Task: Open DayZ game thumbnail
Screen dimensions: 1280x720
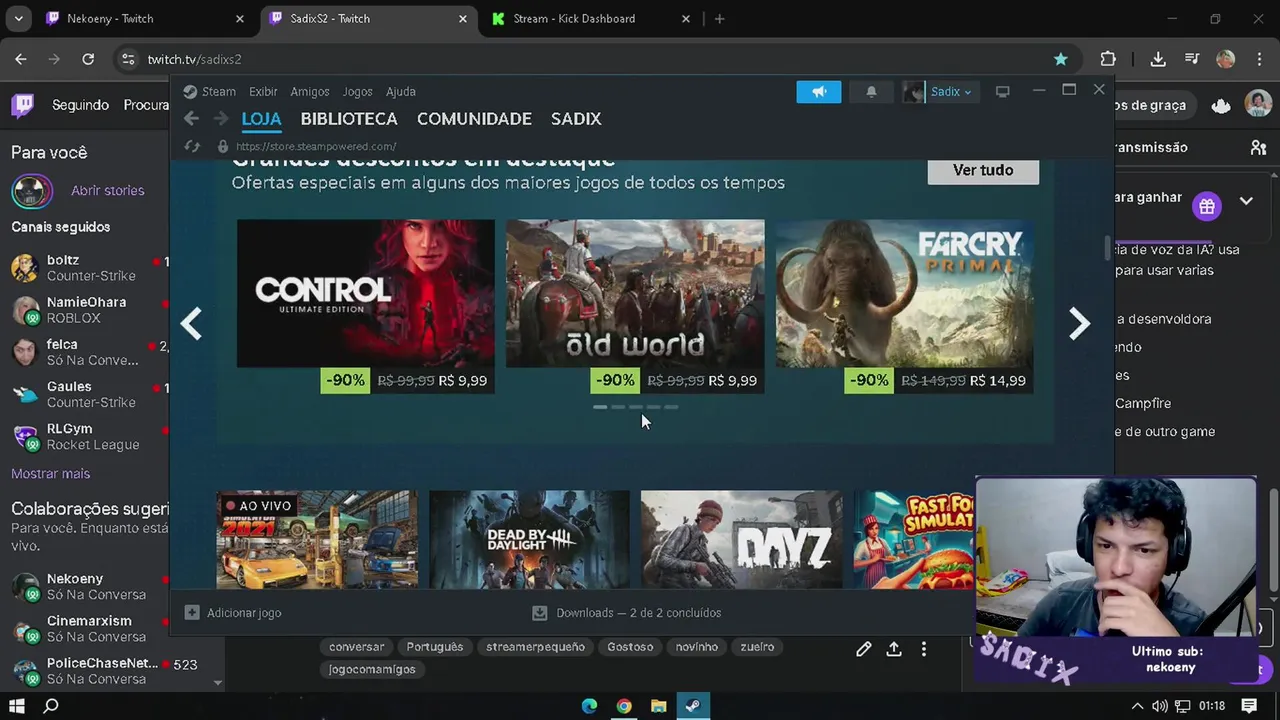Action: click(x=742, y=539)
